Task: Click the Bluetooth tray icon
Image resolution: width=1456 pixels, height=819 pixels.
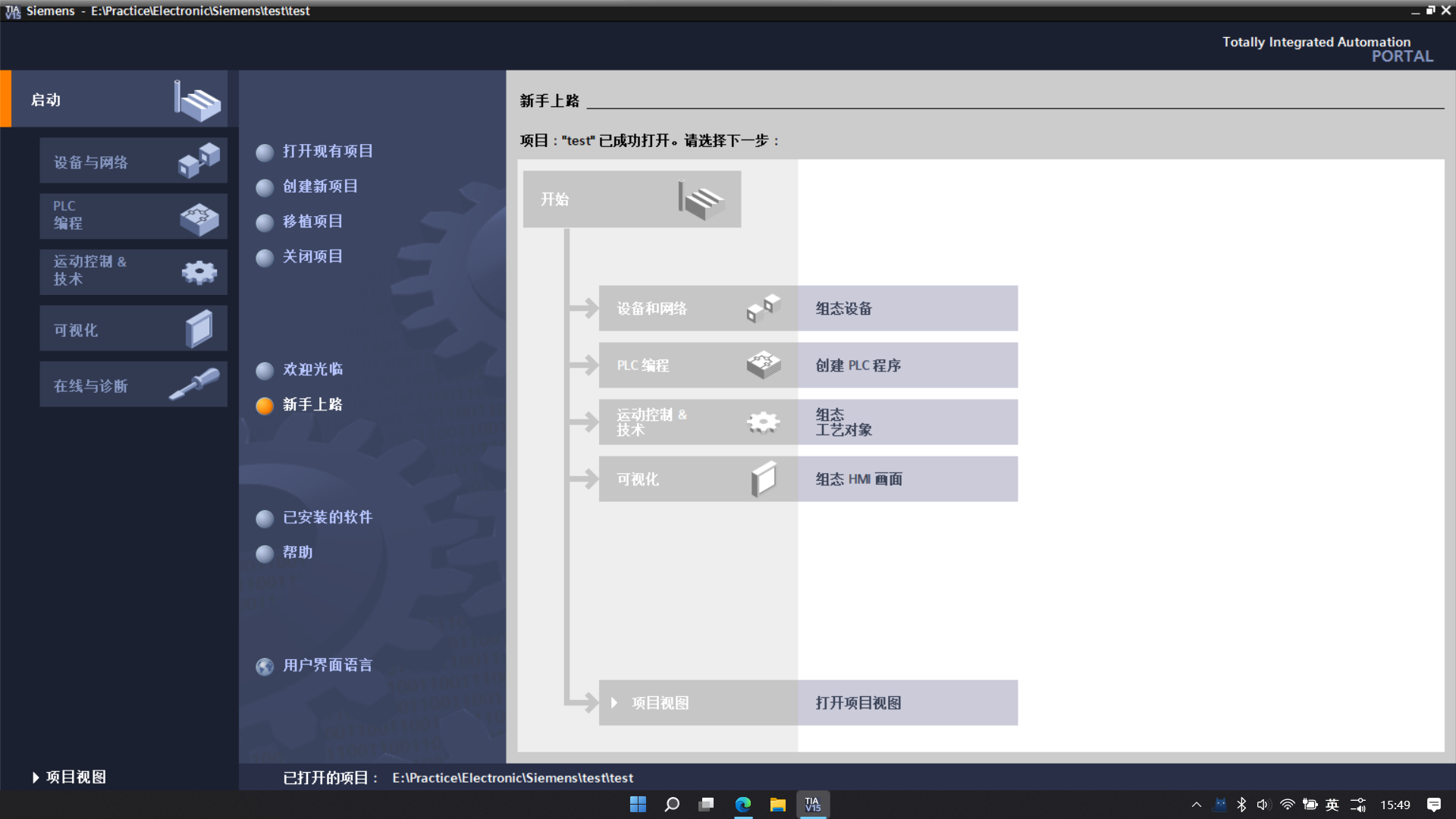Action: (1241, 805)
